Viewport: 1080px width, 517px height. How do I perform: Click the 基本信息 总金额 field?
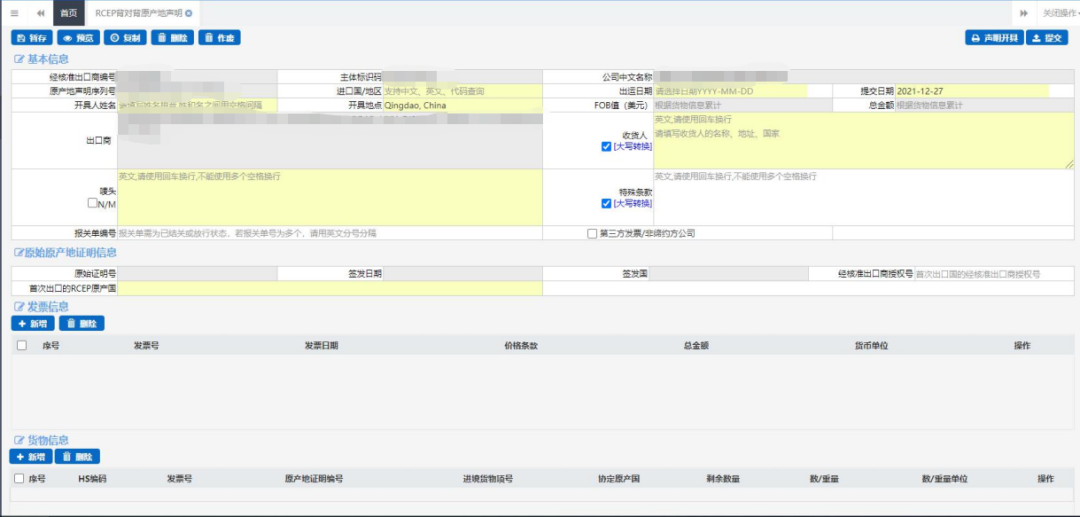(984, 105)
